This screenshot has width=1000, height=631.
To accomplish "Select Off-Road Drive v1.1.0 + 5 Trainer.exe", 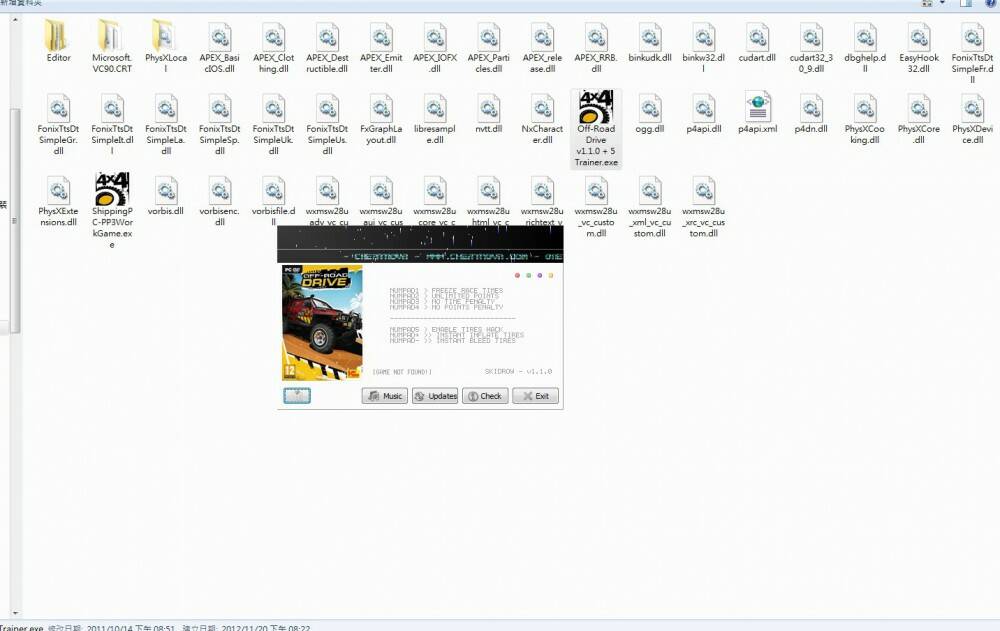I will click(x=596, y=128).
